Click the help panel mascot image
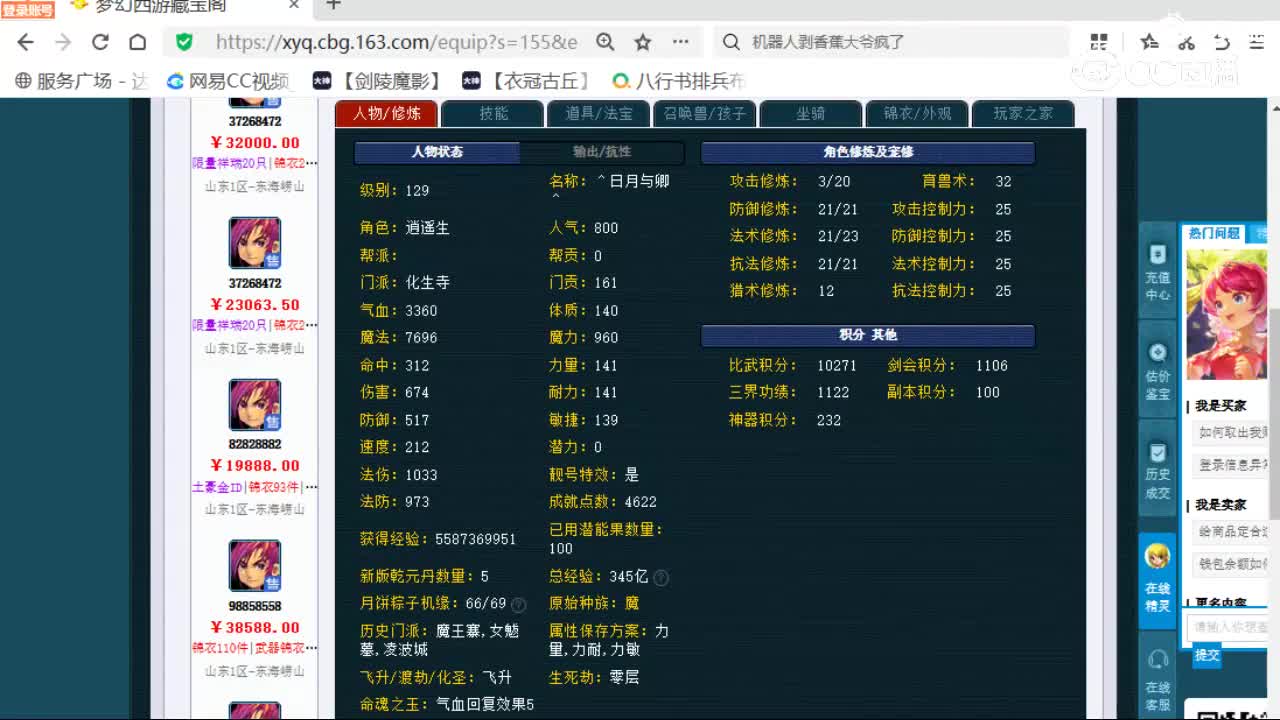1280x720 pixels. pos(1226,315)
